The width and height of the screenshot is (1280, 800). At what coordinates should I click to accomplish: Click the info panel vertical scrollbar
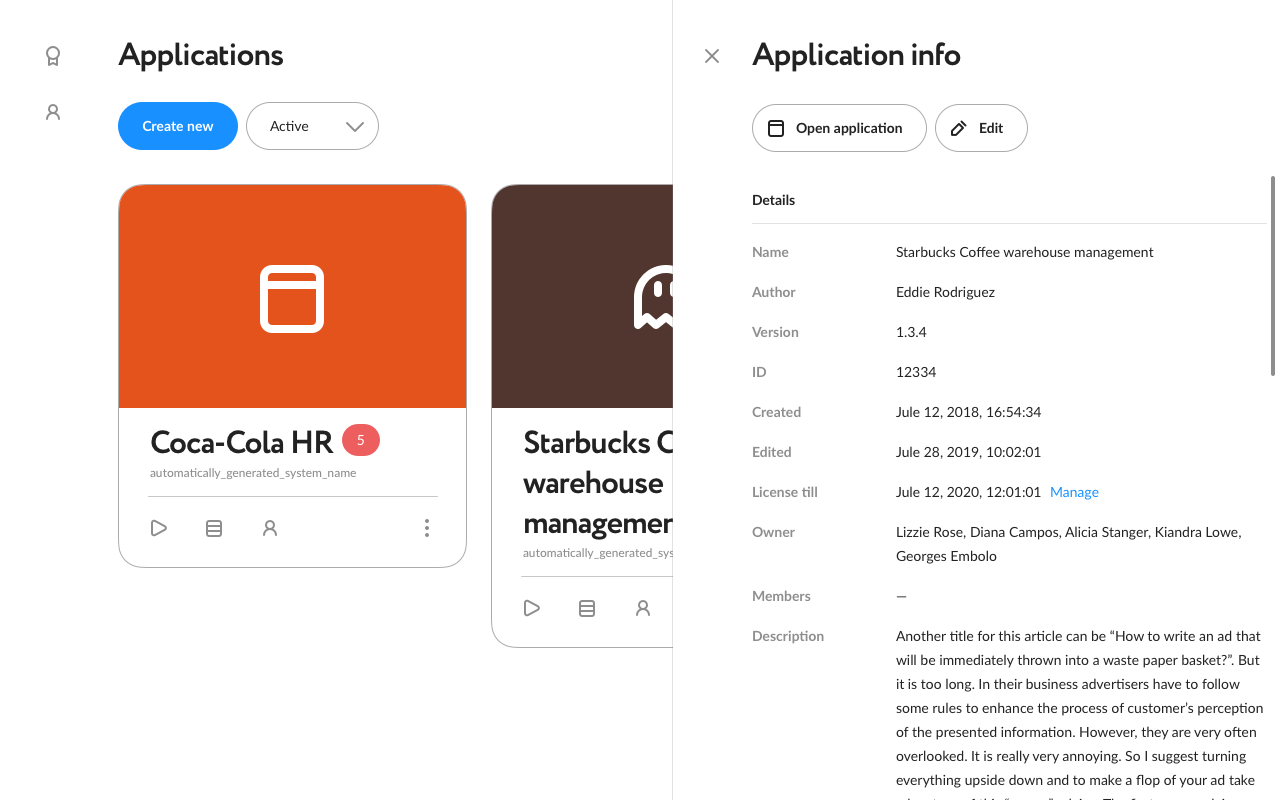tap(1273, 276)
